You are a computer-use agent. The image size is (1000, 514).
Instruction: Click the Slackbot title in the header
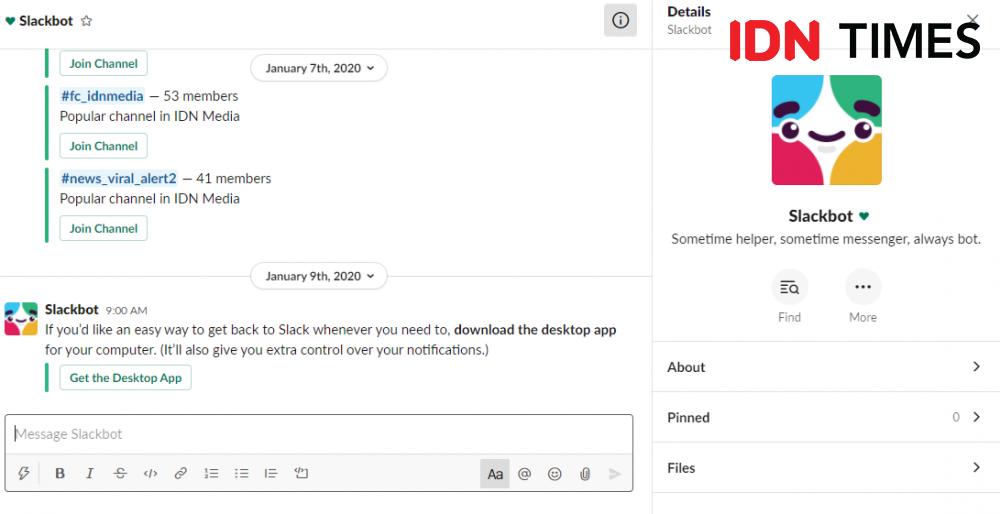pos(46,21)
